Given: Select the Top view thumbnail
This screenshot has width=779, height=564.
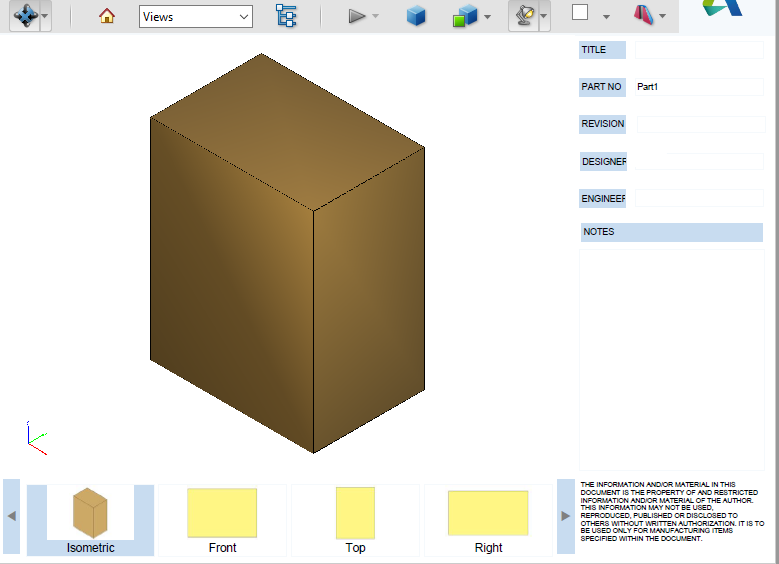Looking at the screenshot, I should pos(355,520).
